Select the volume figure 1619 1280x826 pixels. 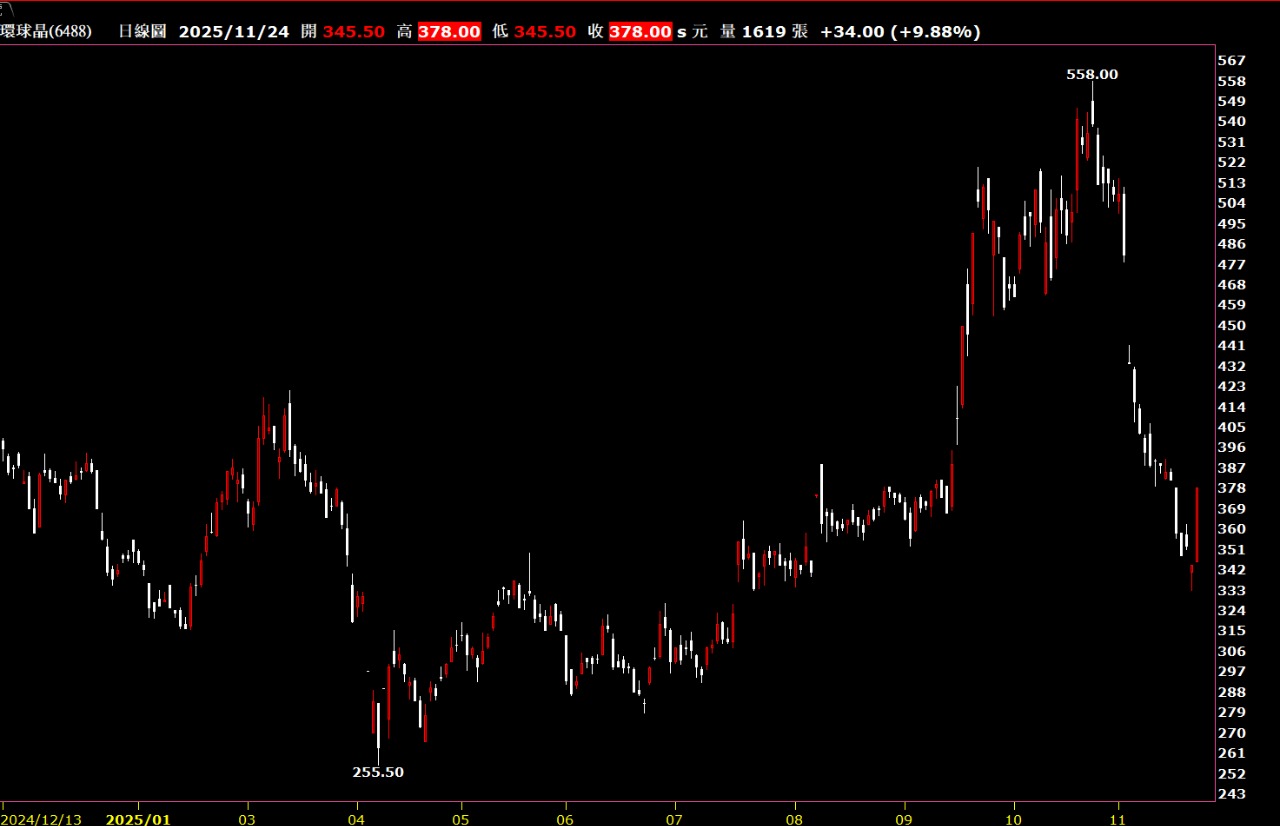coord(764,31)
